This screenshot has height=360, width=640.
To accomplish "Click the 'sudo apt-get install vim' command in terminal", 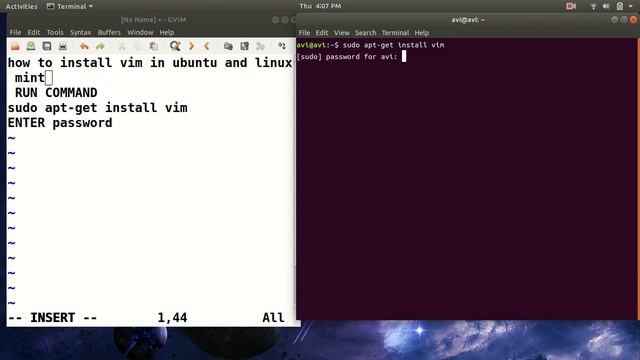I will 393,45.
